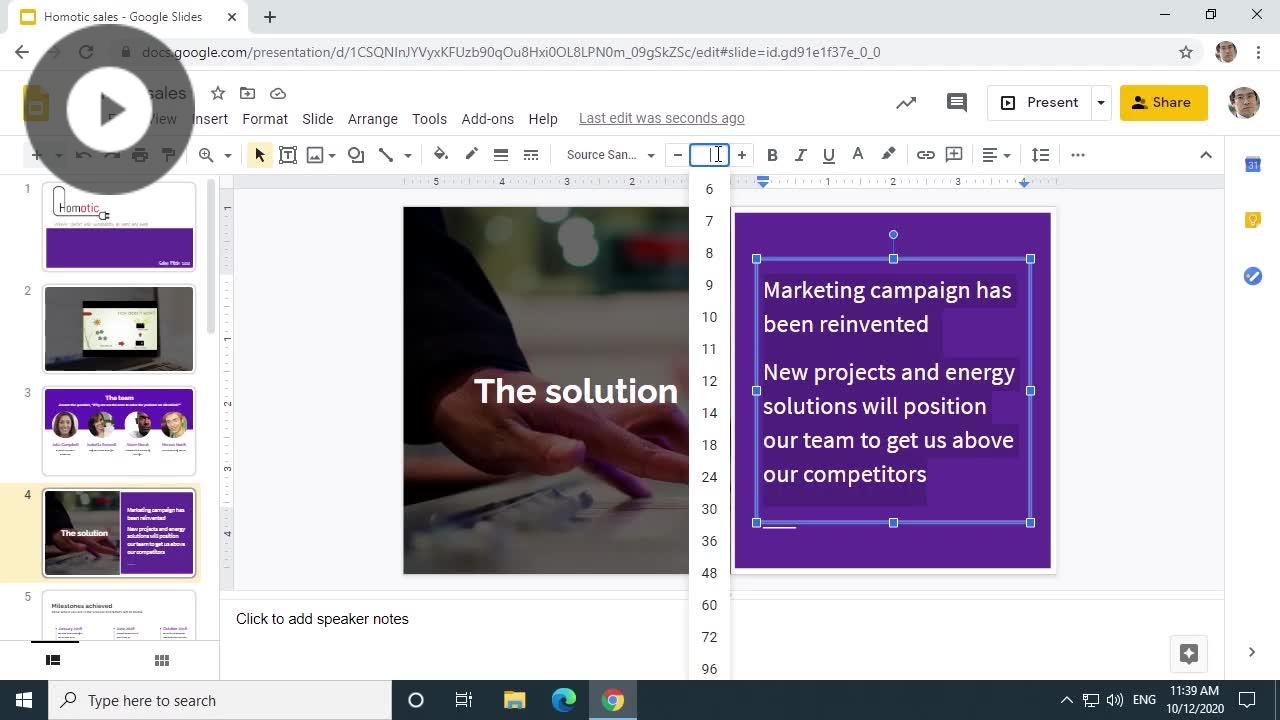Expand the Present button dropdown arrow

coord(1100,102)
